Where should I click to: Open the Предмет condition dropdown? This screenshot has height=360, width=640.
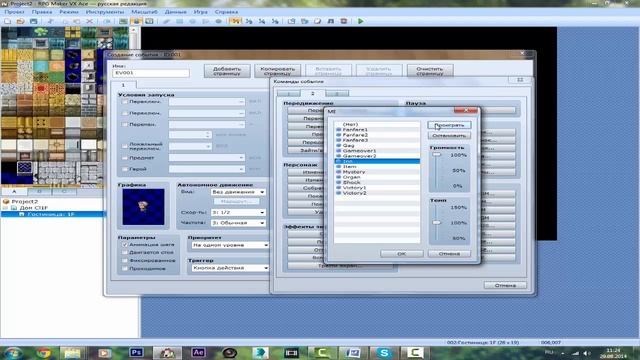pos(207,158)
